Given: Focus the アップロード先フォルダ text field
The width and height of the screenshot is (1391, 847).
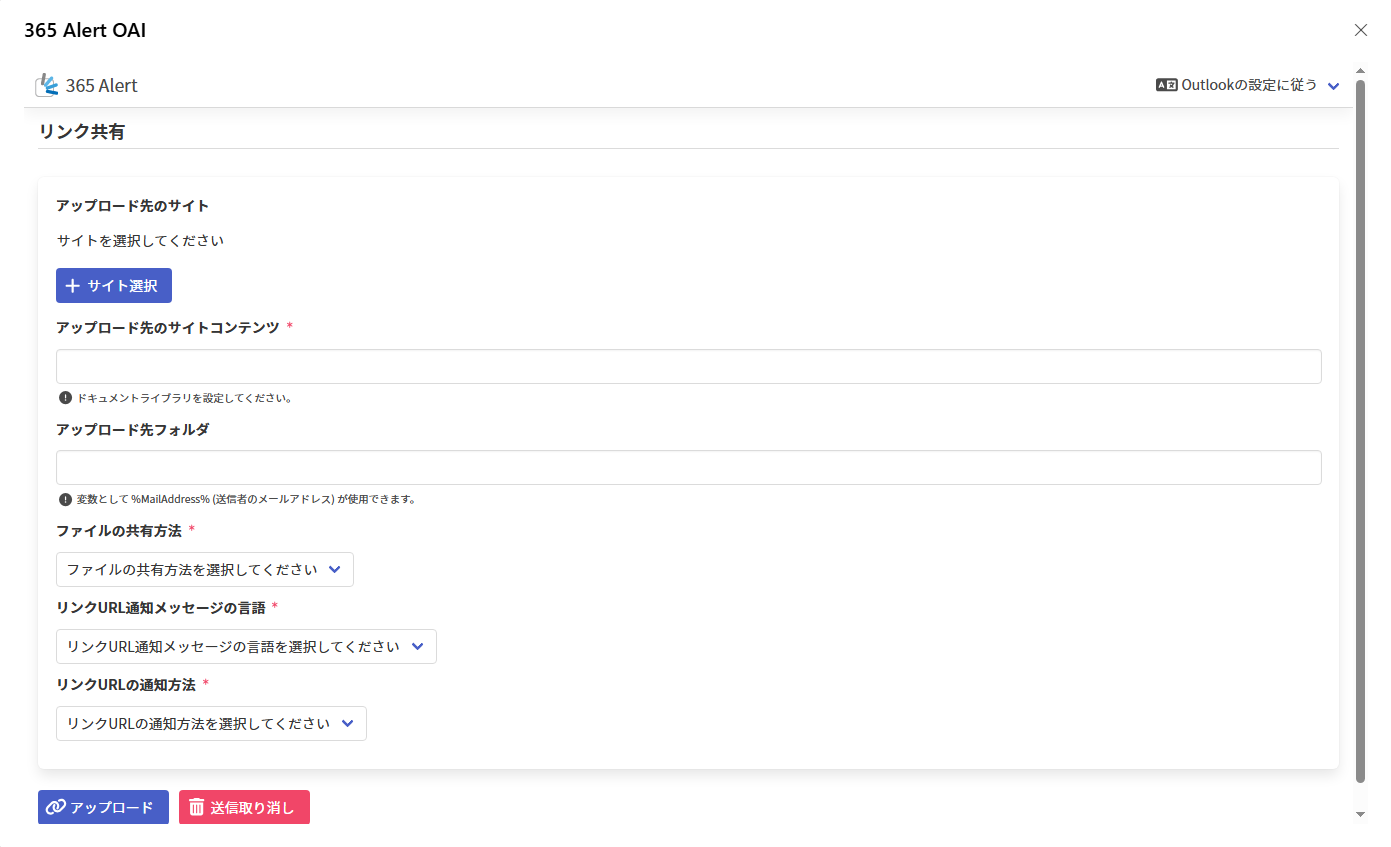Looking at the screenshot, I should pyautogui.click(x=688, y=467).
